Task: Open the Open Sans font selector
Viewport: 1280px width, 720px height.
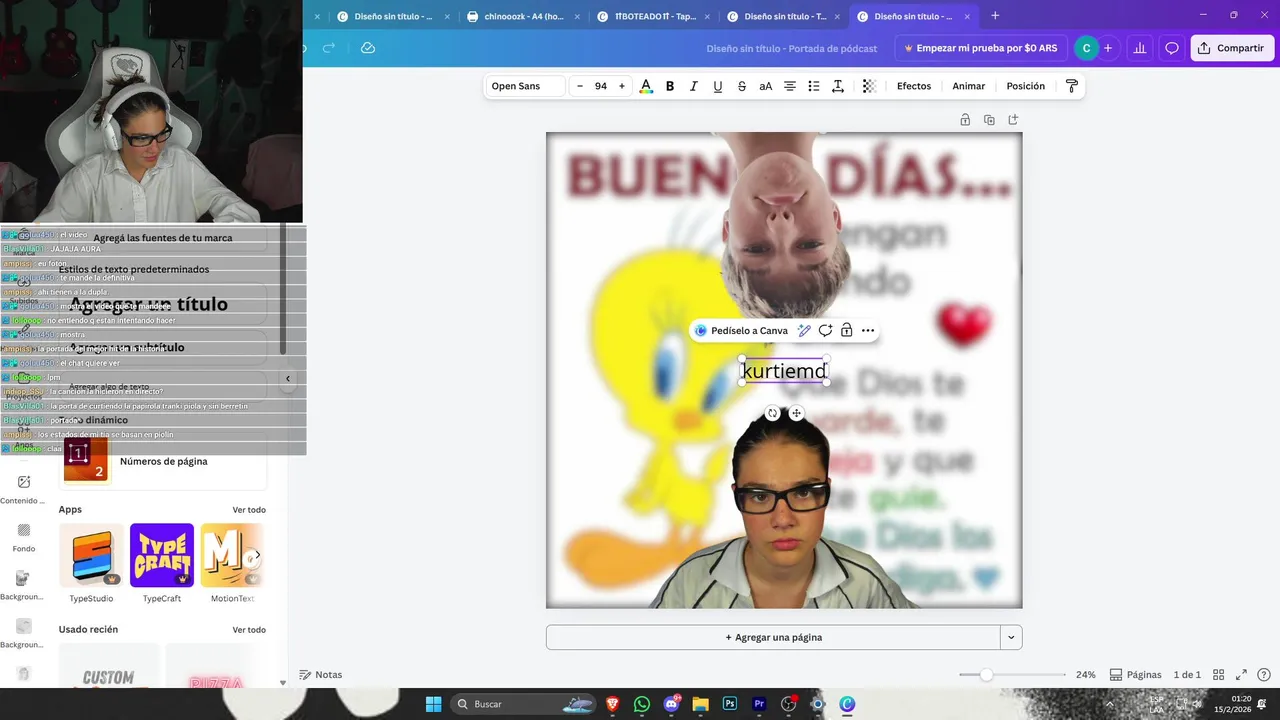Action: click(x=525, y=86)
